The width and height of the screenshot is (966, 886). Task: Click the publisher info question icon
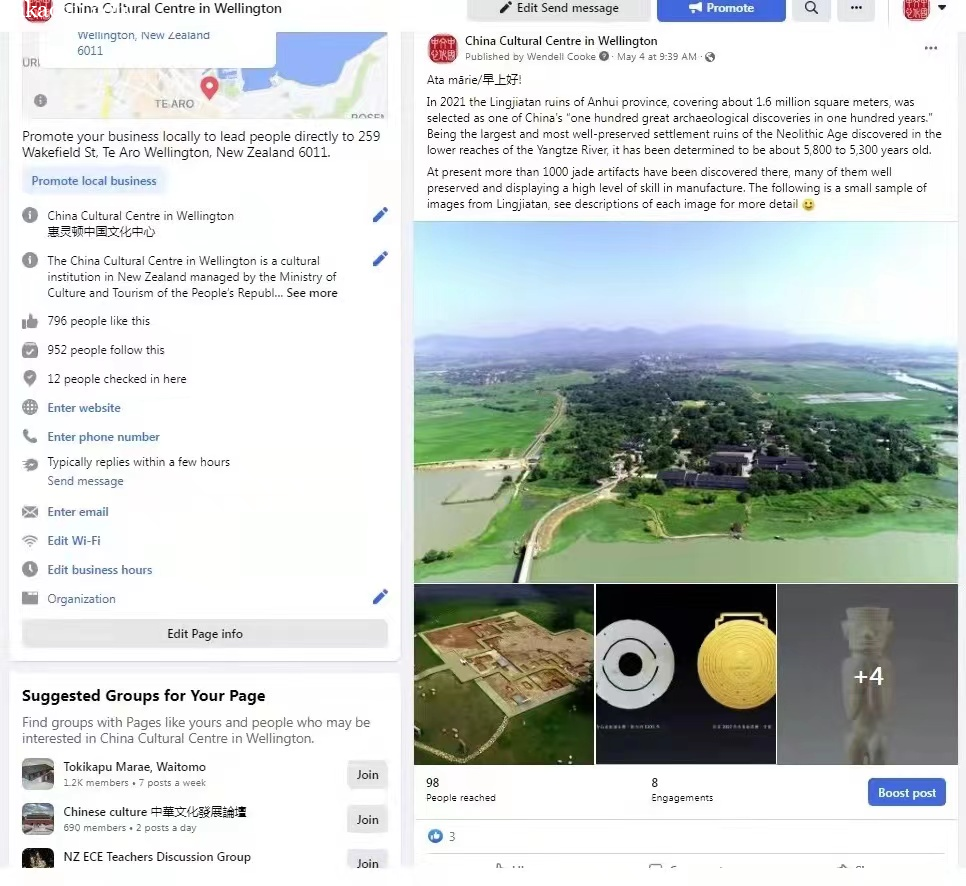click(604, 56)
